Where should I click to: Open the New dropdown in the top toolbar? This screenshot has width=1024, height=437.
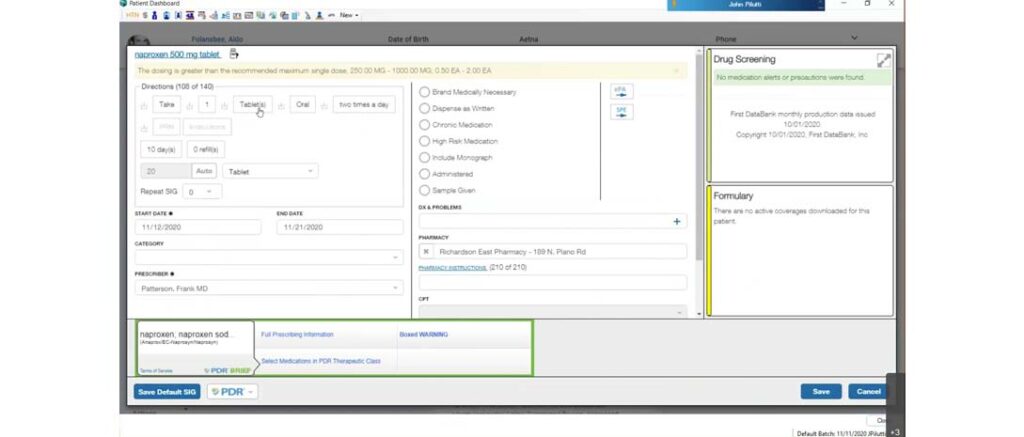(349, 15)
